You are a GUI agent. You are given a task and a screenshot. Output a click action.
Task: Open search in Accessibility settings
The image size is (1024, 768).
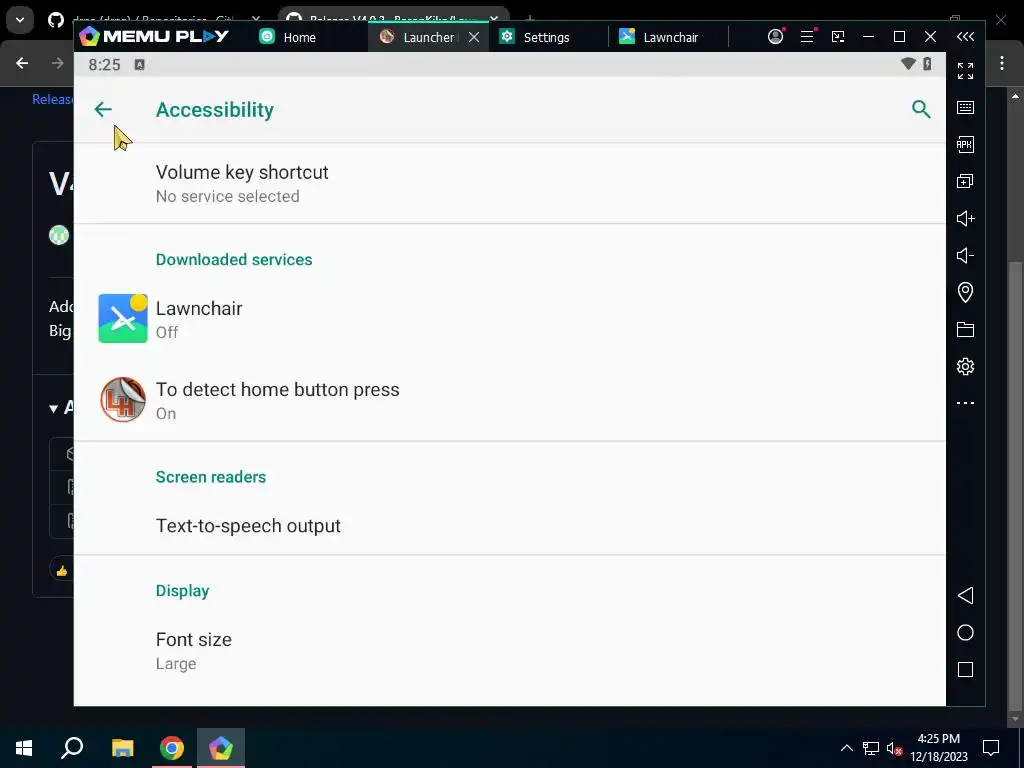[x=921, y=109]
